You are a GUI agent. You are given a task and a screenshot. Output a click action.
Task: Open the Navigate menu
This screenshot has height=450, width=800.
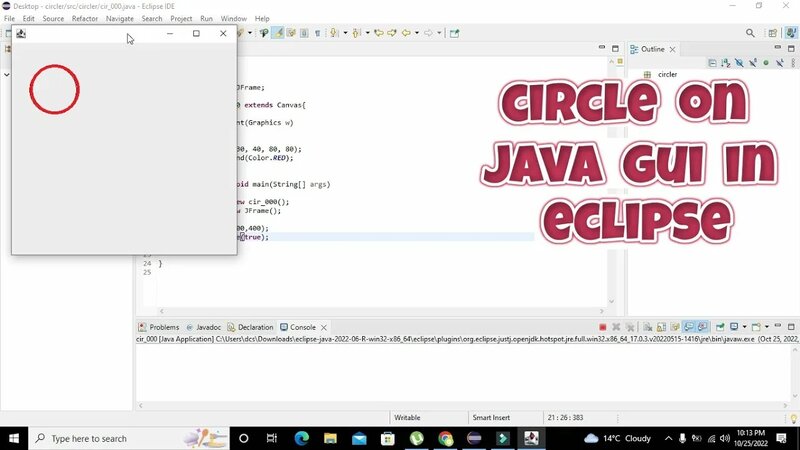pyautogui.click(x=119, y=18)
